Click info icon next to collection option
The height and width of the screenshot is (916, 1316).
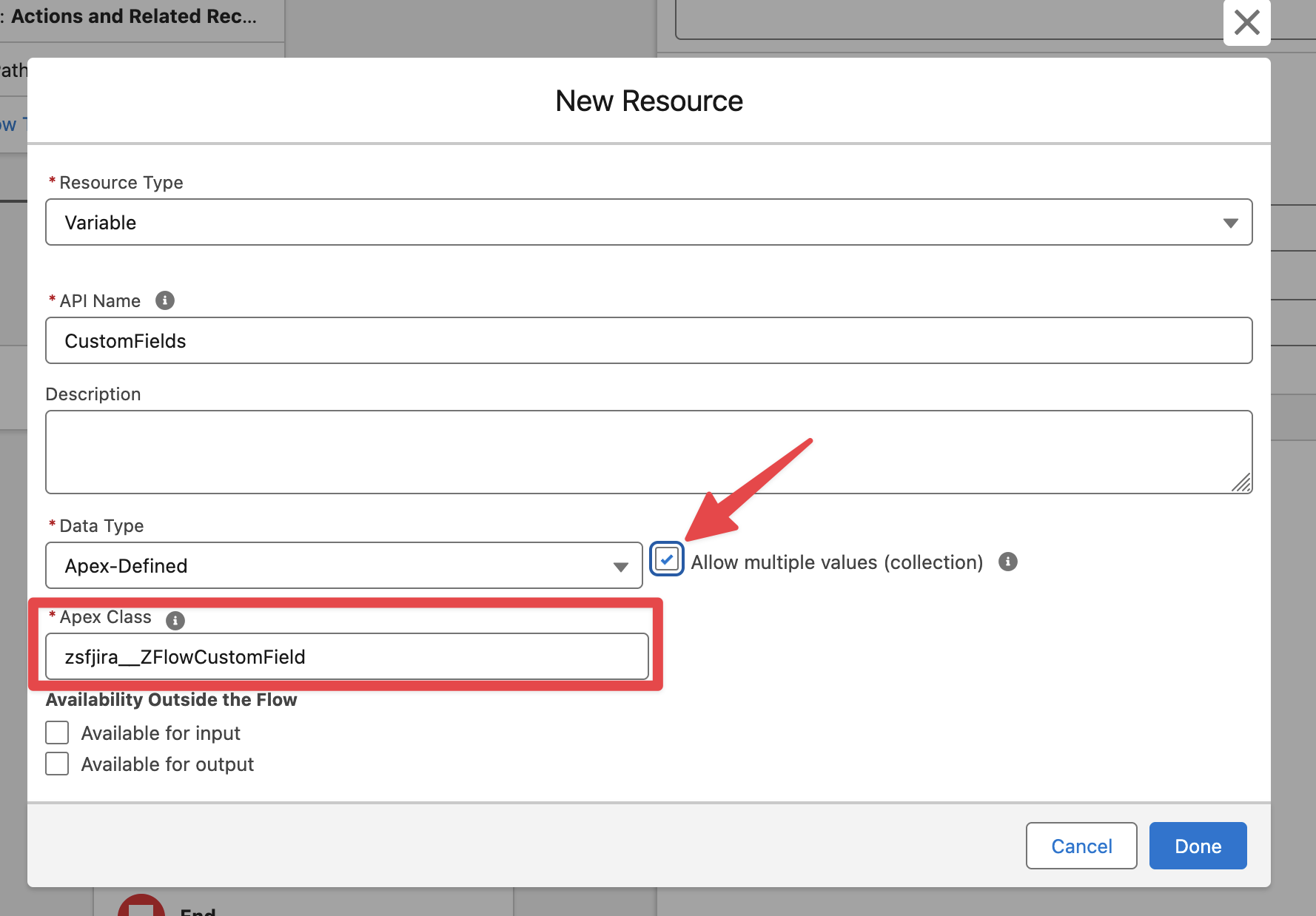pos(1008,562)
